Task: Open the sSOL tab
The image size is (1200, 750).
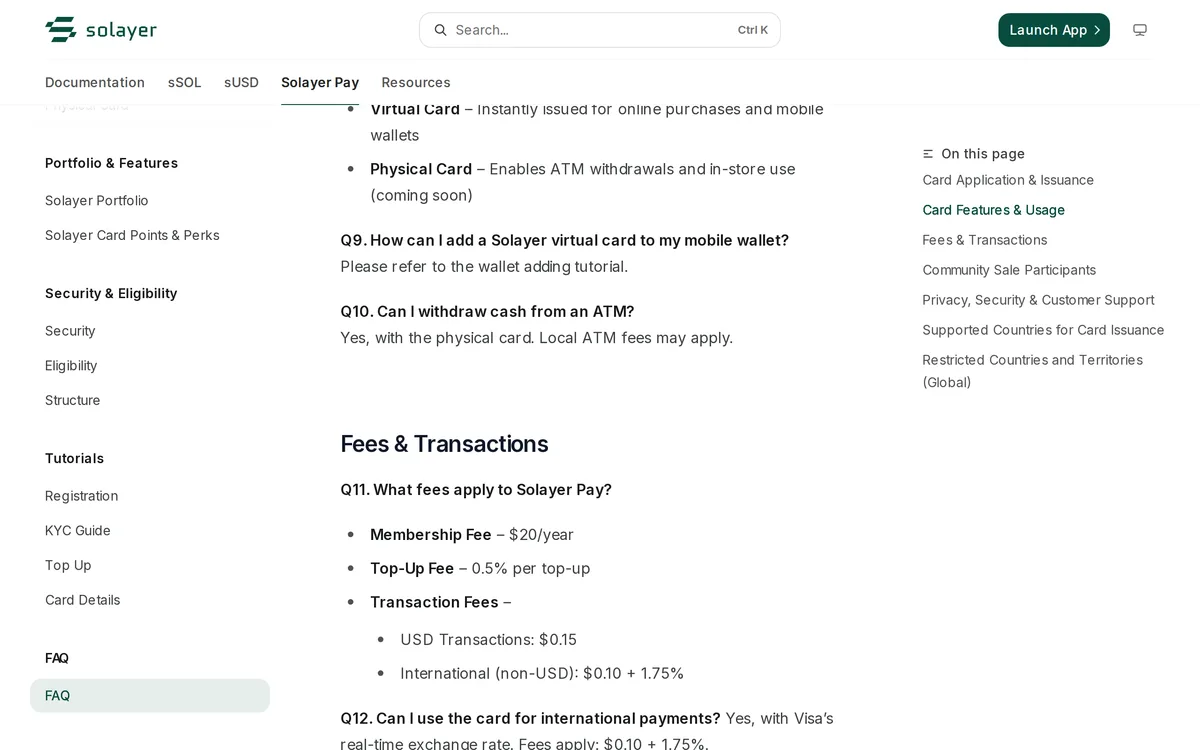Action: pos(185,82)
